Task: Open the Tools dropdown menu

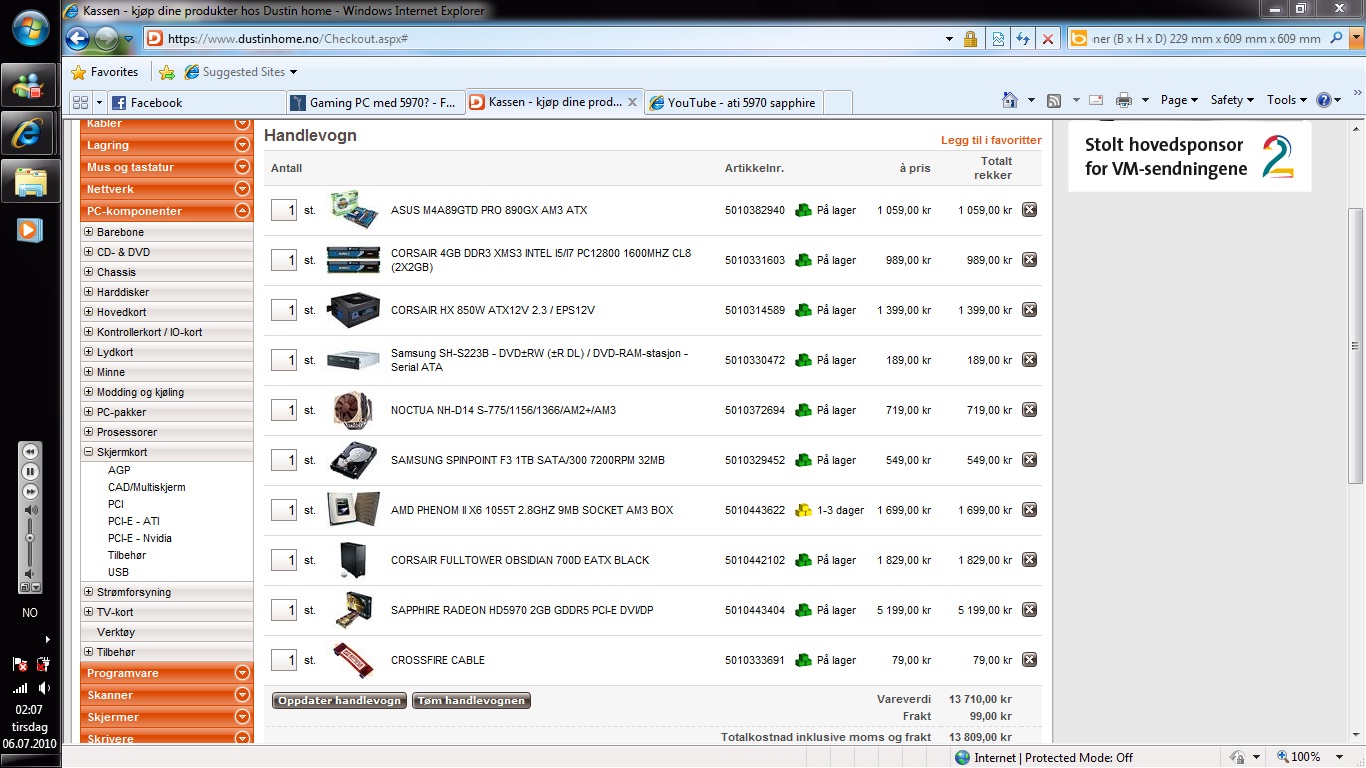Action: coord(1287,100)
